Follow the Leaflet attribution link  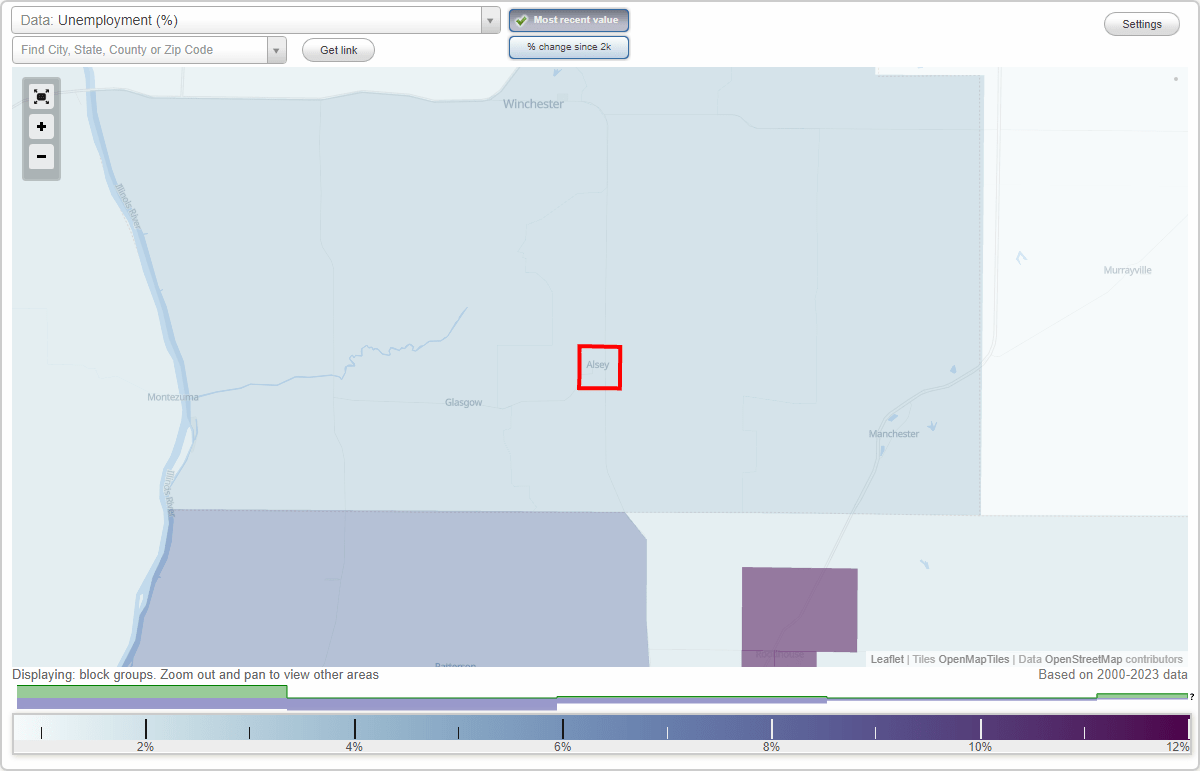pyautogui.click(x=887, y=659)
